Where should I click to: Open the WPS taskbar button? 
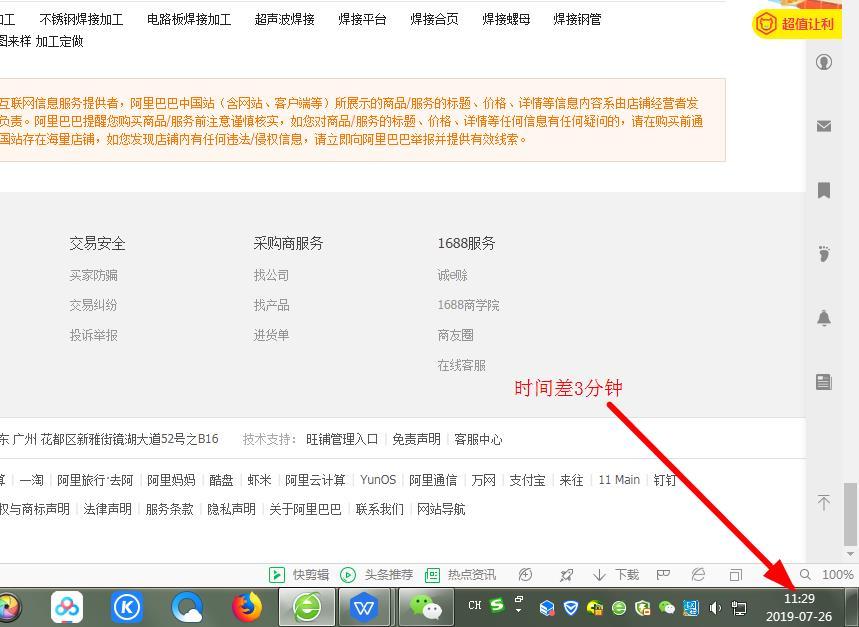365,607
